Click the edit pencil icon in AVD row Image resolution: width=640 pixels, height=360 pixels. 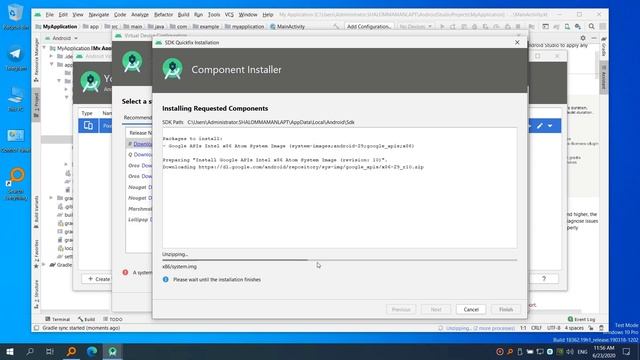(540, 126)
